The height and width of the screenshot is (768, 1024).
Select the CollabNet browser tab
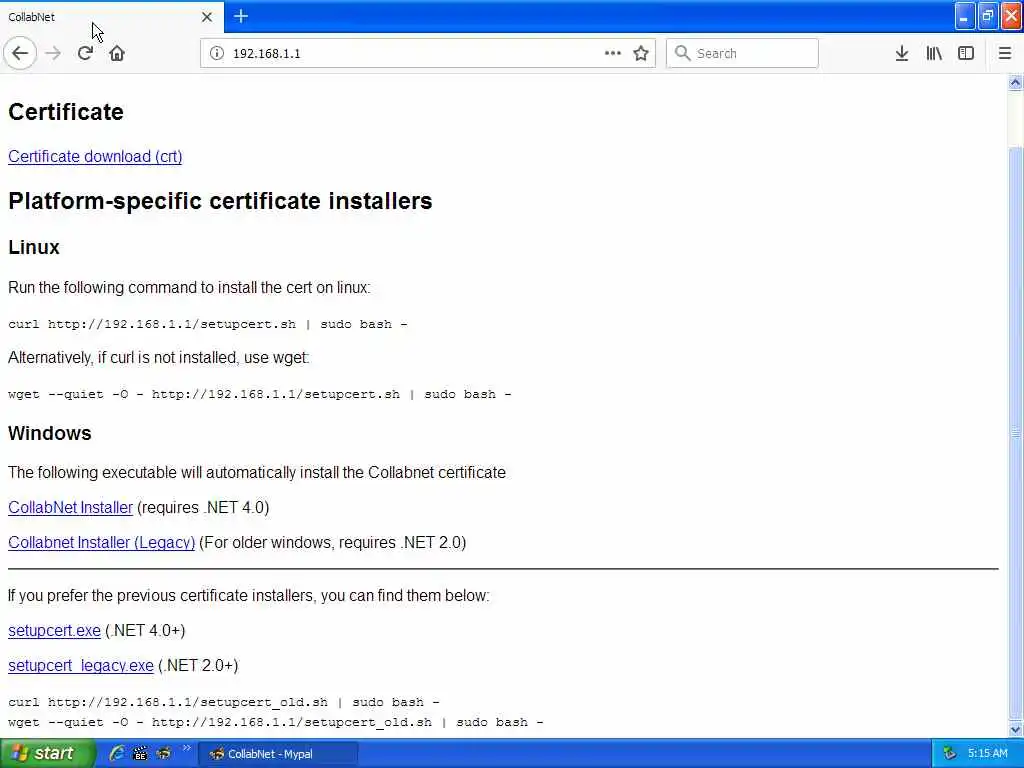click(x=111, y=17)
